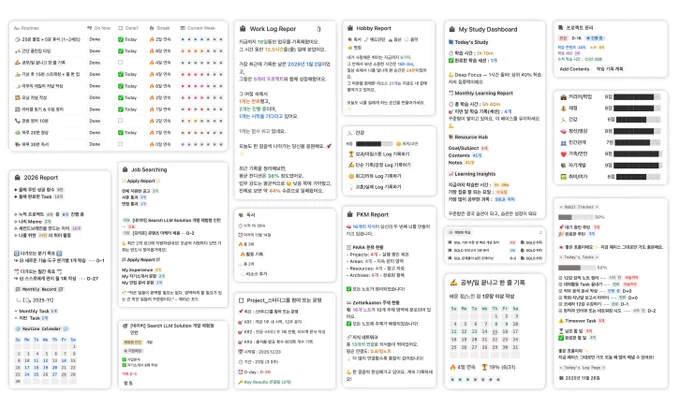
Task: Click the money bag icon in the life areas list
Action: point(563,108)
